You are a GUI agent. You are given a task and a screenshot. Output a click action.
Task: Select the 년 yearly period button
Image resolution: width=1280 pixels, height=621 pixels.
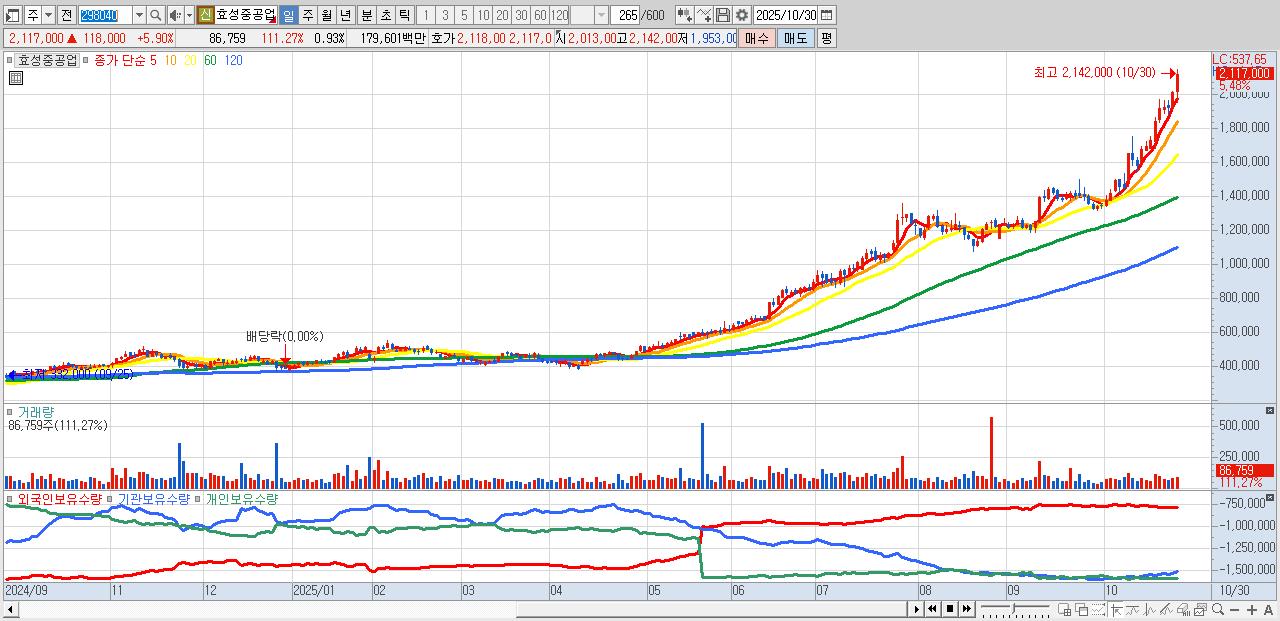(x=345, y=15)
